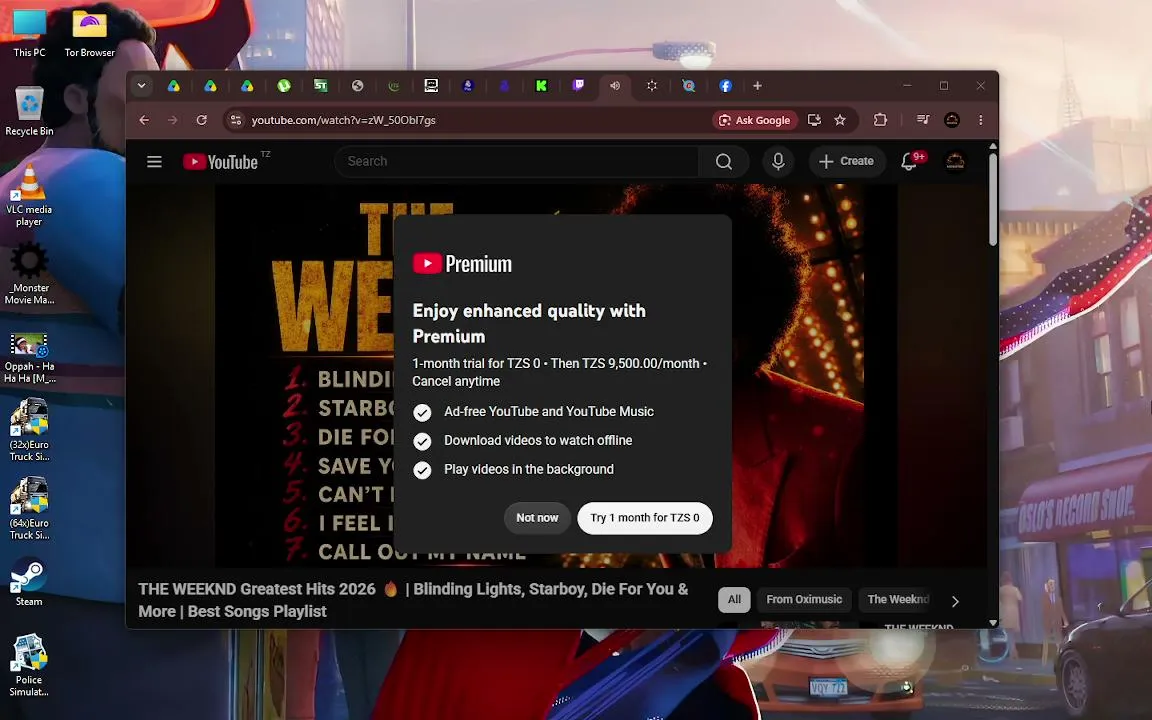The image size is (1152, 720).
Task: Select the From Oximusic chip
Action: pyautogui.click(x=804, y=600)
